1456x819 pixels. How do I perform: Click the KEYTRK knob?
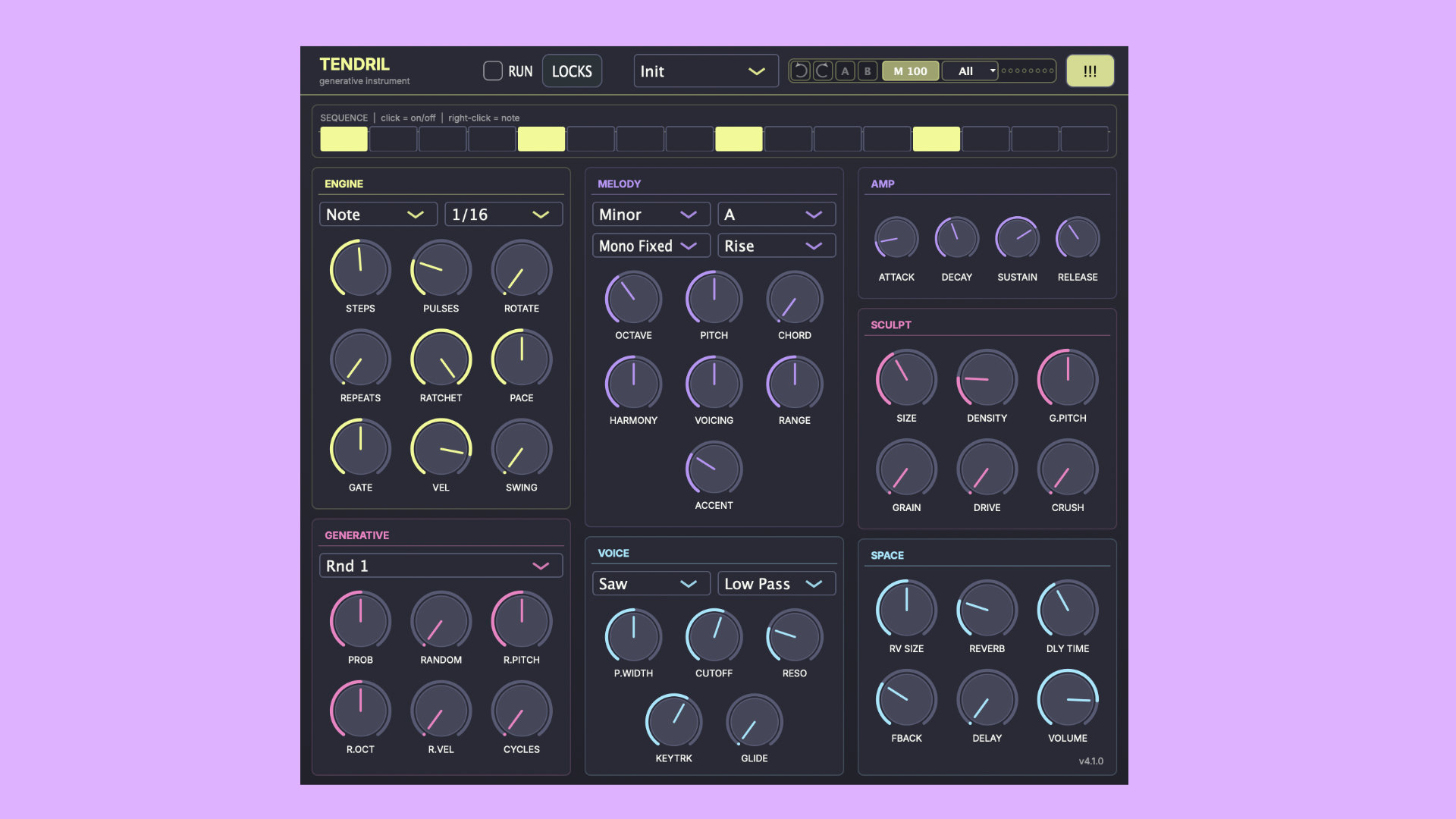click(673, 722)
